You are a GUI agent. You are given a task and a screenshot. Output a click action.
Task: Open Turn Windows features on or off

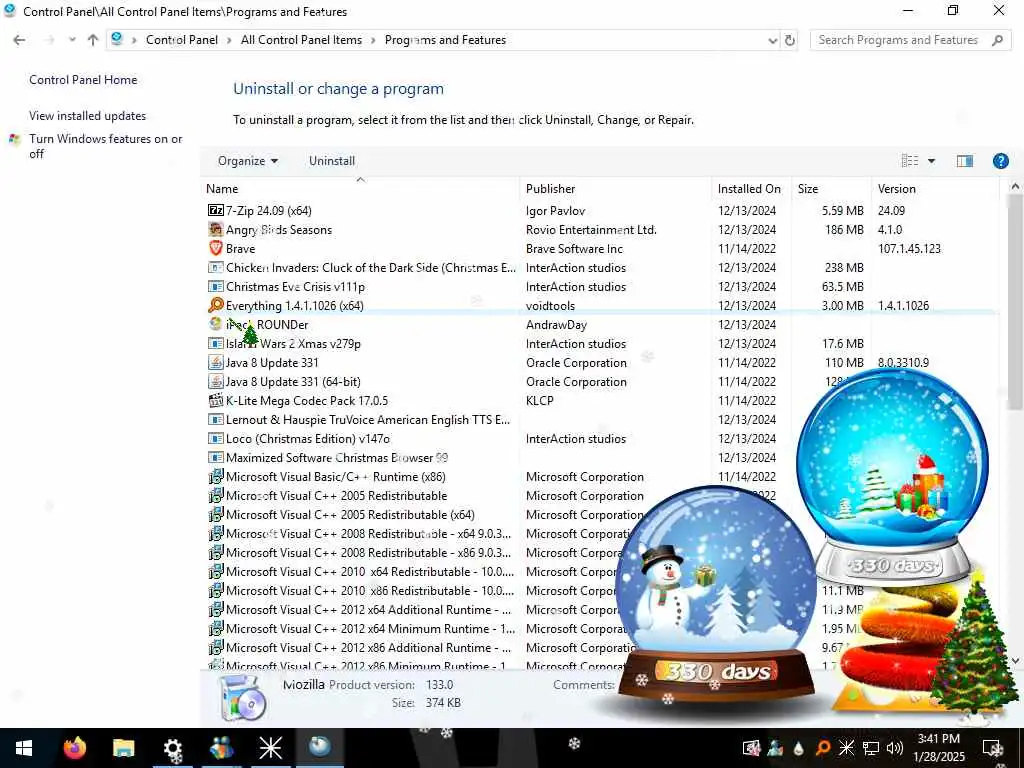click(x=106, y=146)
